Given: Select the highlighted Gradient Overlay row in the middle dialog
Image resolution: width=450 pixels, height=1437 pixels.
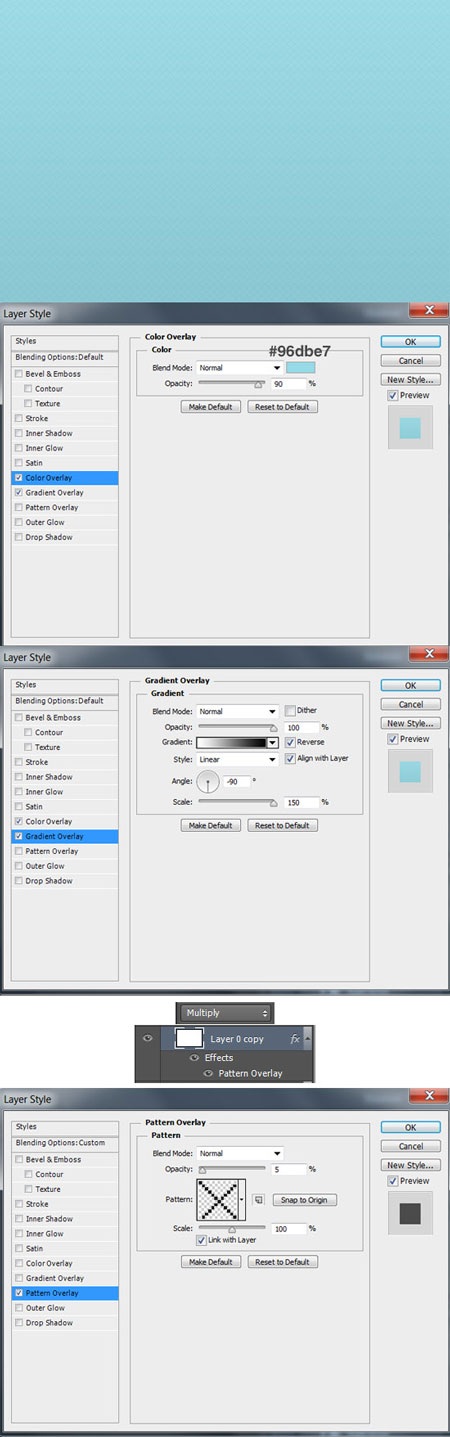Looking at the screenshot, I should [x=65, y=836].
